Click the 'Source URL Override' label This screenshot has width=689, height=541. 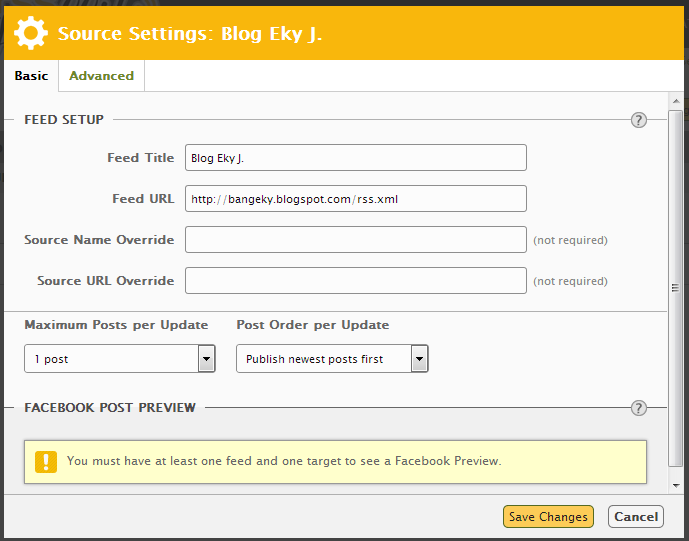click(105, 280)
